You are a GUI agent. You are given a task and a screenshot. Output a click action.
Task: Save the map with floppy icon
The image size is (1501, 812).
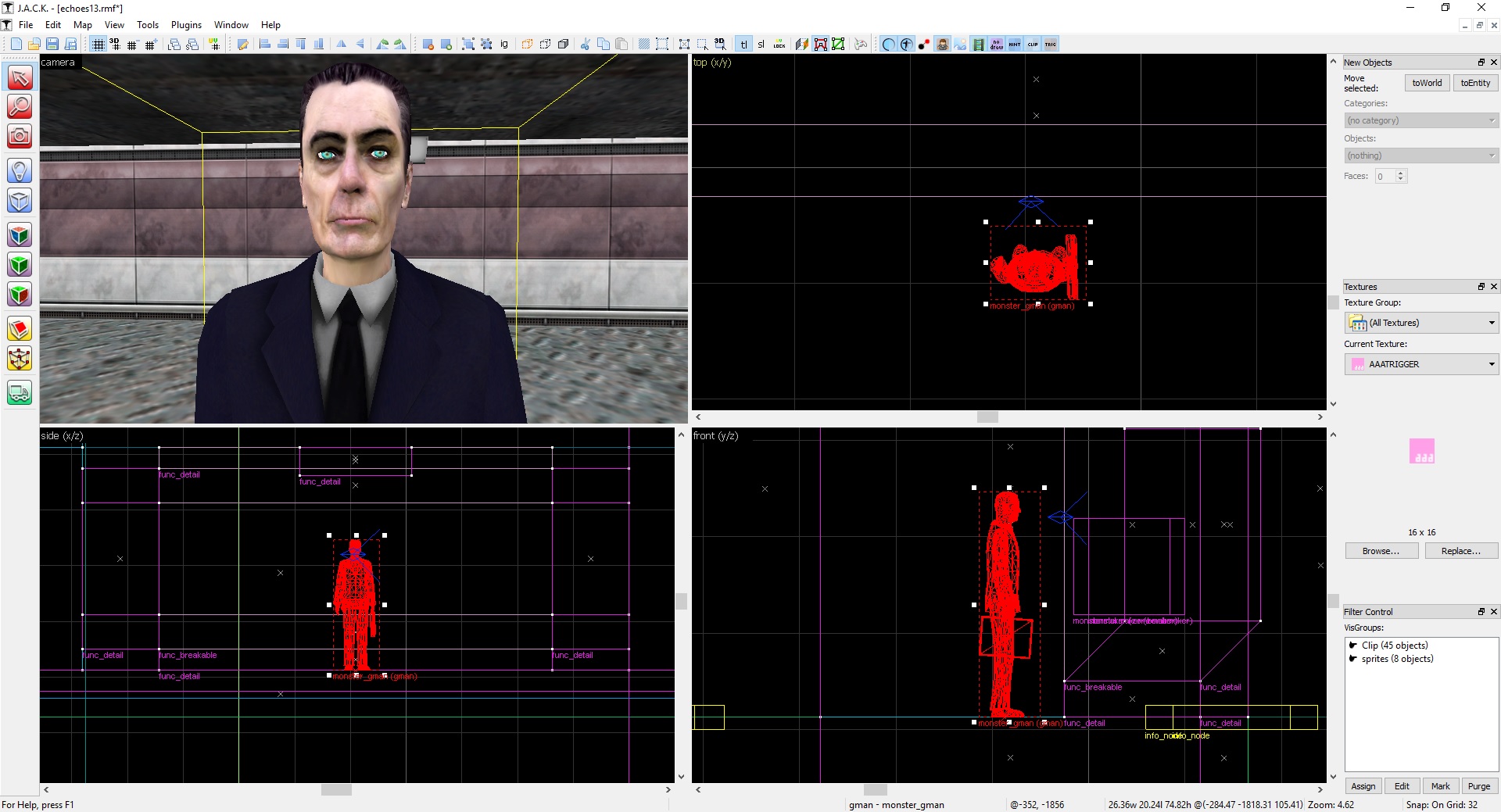pos(52,44)
